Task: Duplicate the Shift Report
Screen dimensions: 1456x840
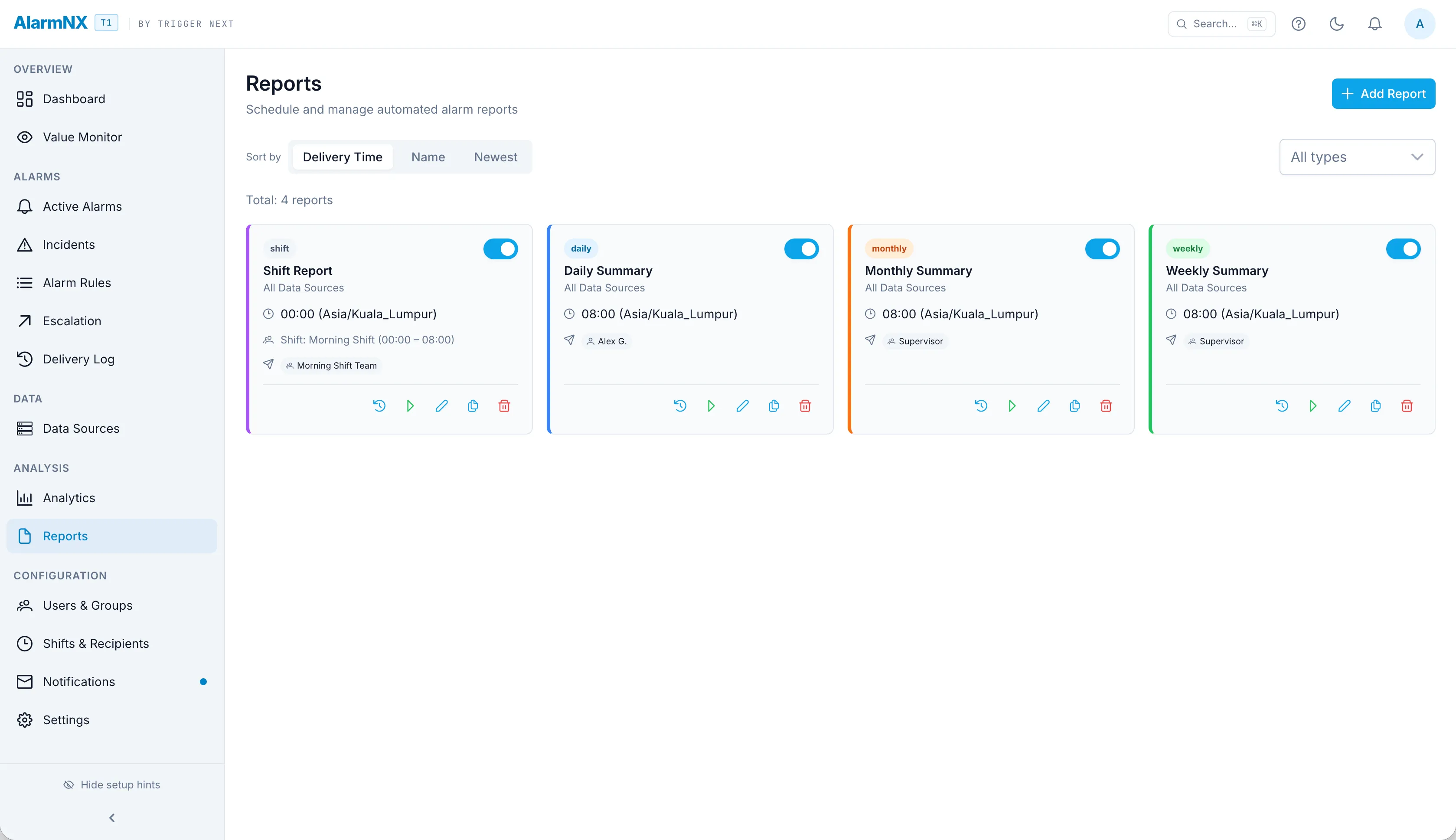Action: (473, 406)
